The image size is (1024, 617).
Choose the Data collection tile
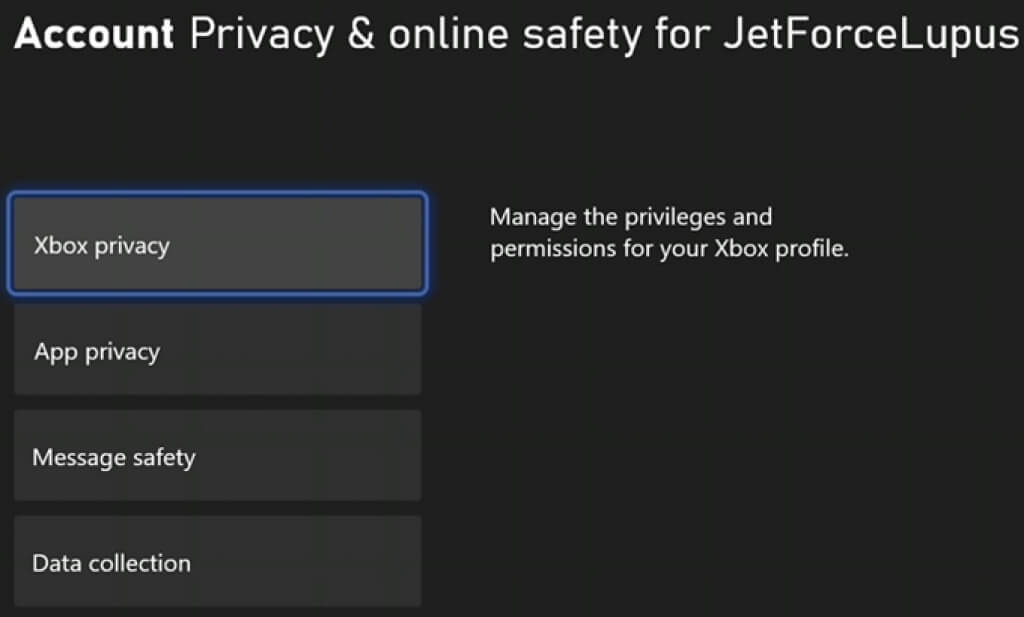(x=217, y=561)
